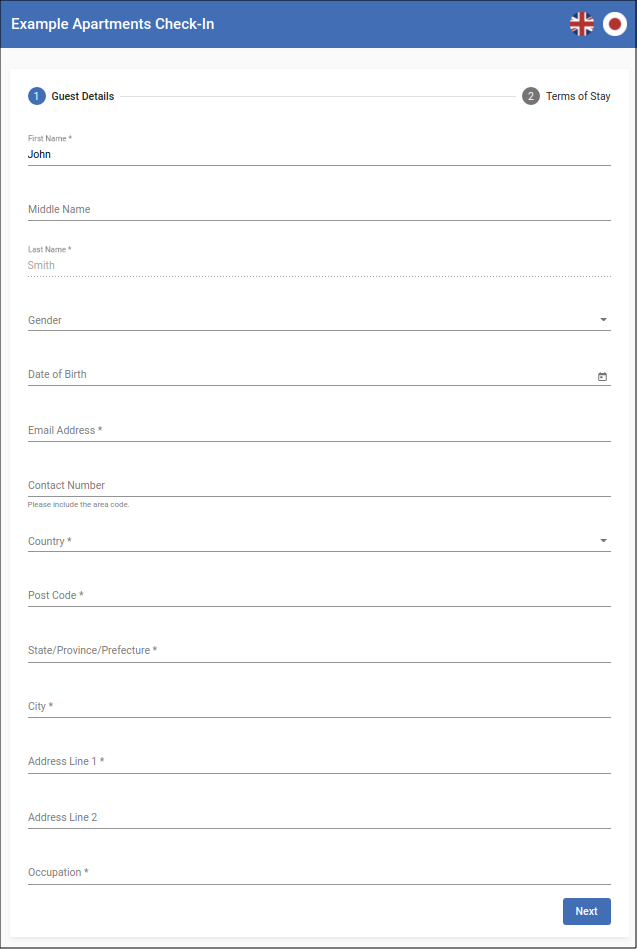This screenshot has width=637, height=949.
Task: Select the City input field
Action: (319, 706)
